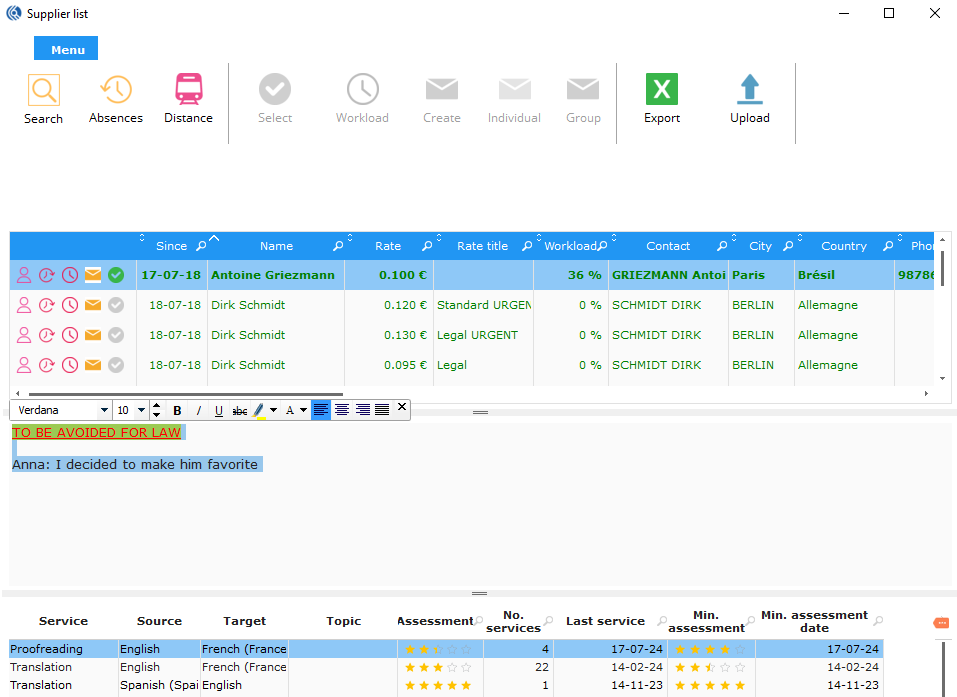
Task: Open the Verdana font family dropdown
Action: coord(104,410)
